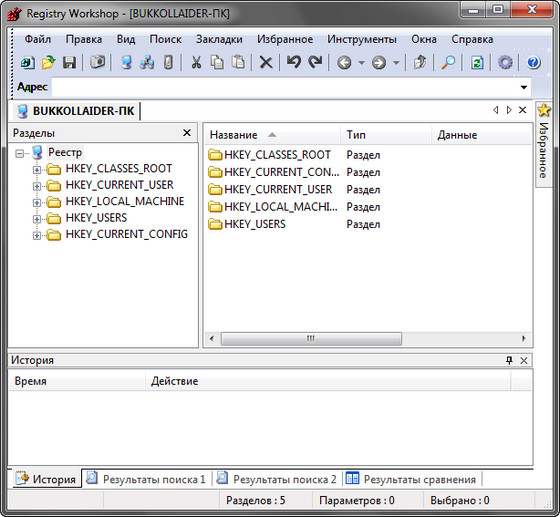560x517 pixels.
Task: Click the Действие column header
Action: pos(328,381)
